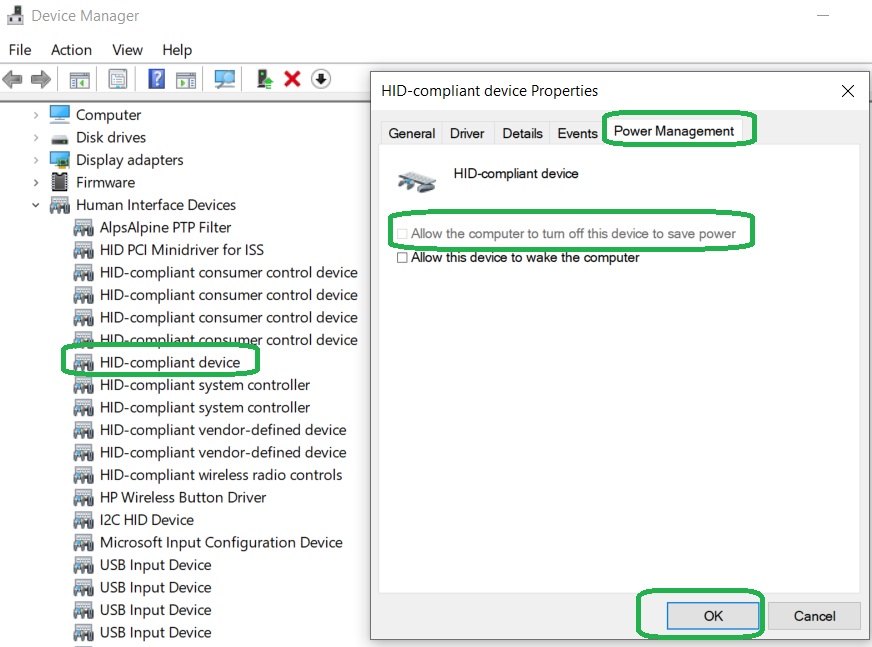Click the Back arrow toolbar icon

[13, 80]
